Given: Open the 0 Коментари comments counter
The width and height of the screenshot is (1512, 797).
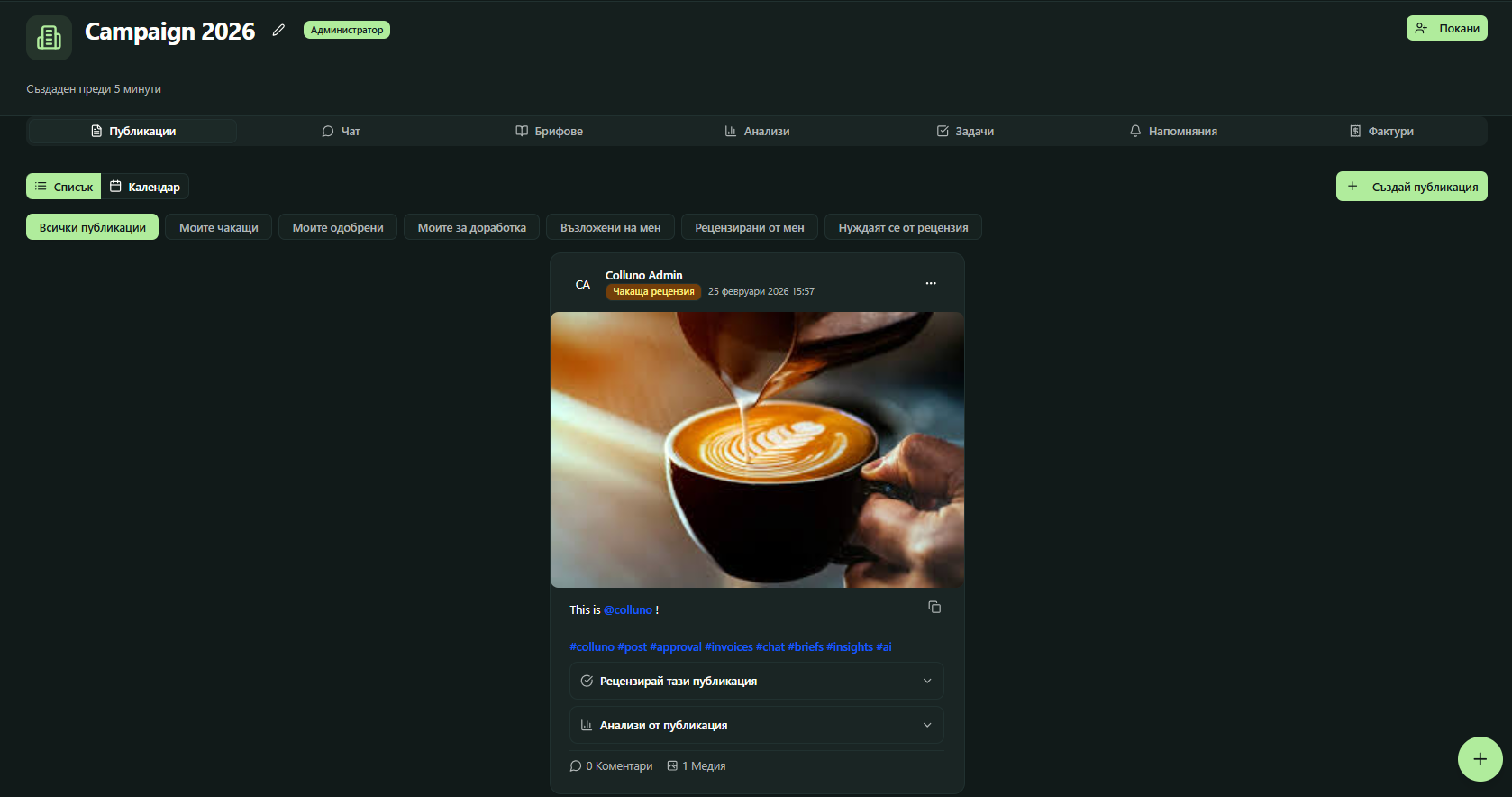Looking at the screenshot, I should [611, 766].
